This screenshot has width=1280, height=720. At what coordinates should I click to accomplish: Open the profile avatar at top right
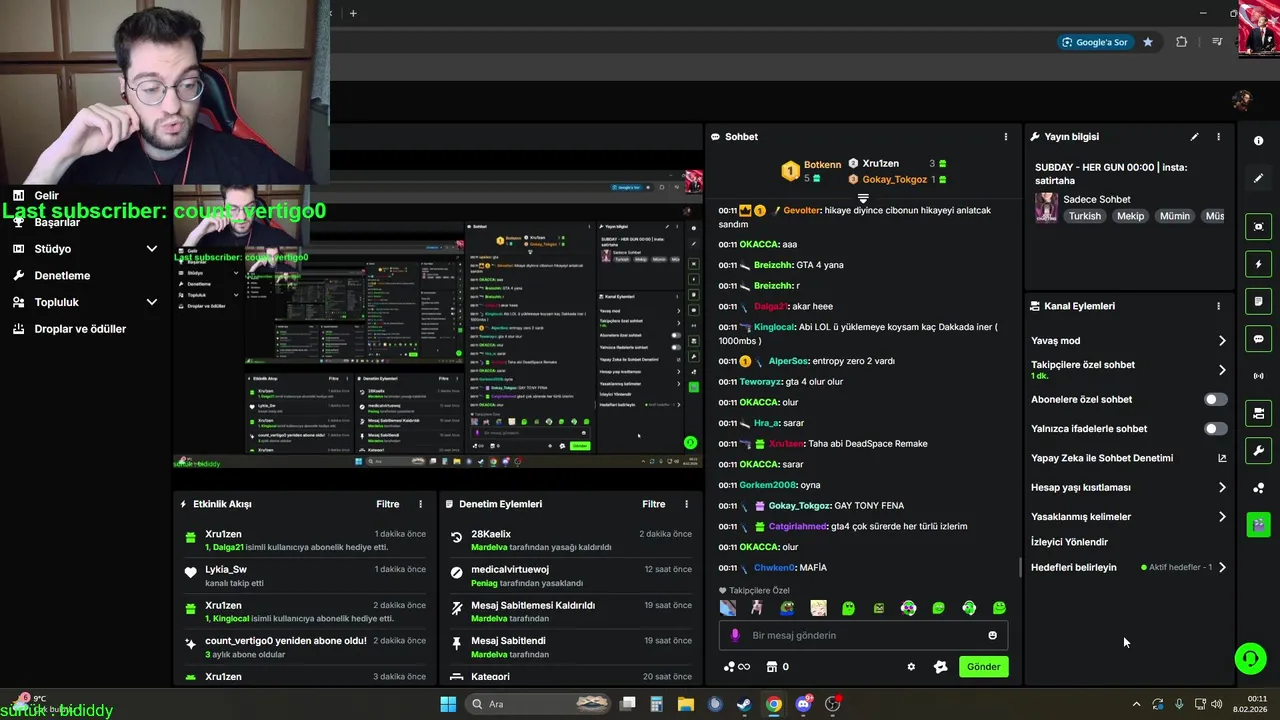coord(1242,100)
